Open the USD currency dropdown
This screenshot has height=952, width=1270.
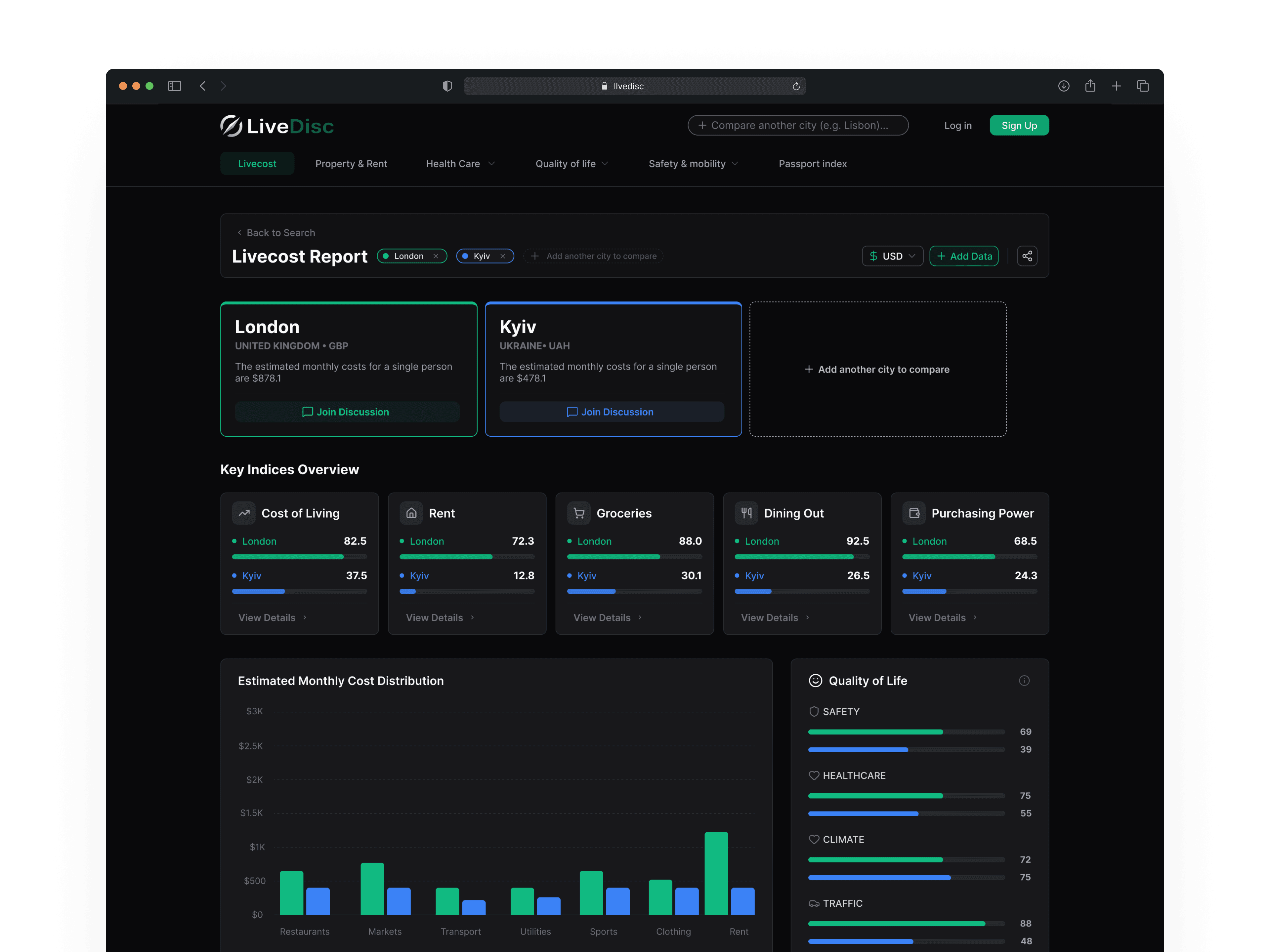coord(892,256)
